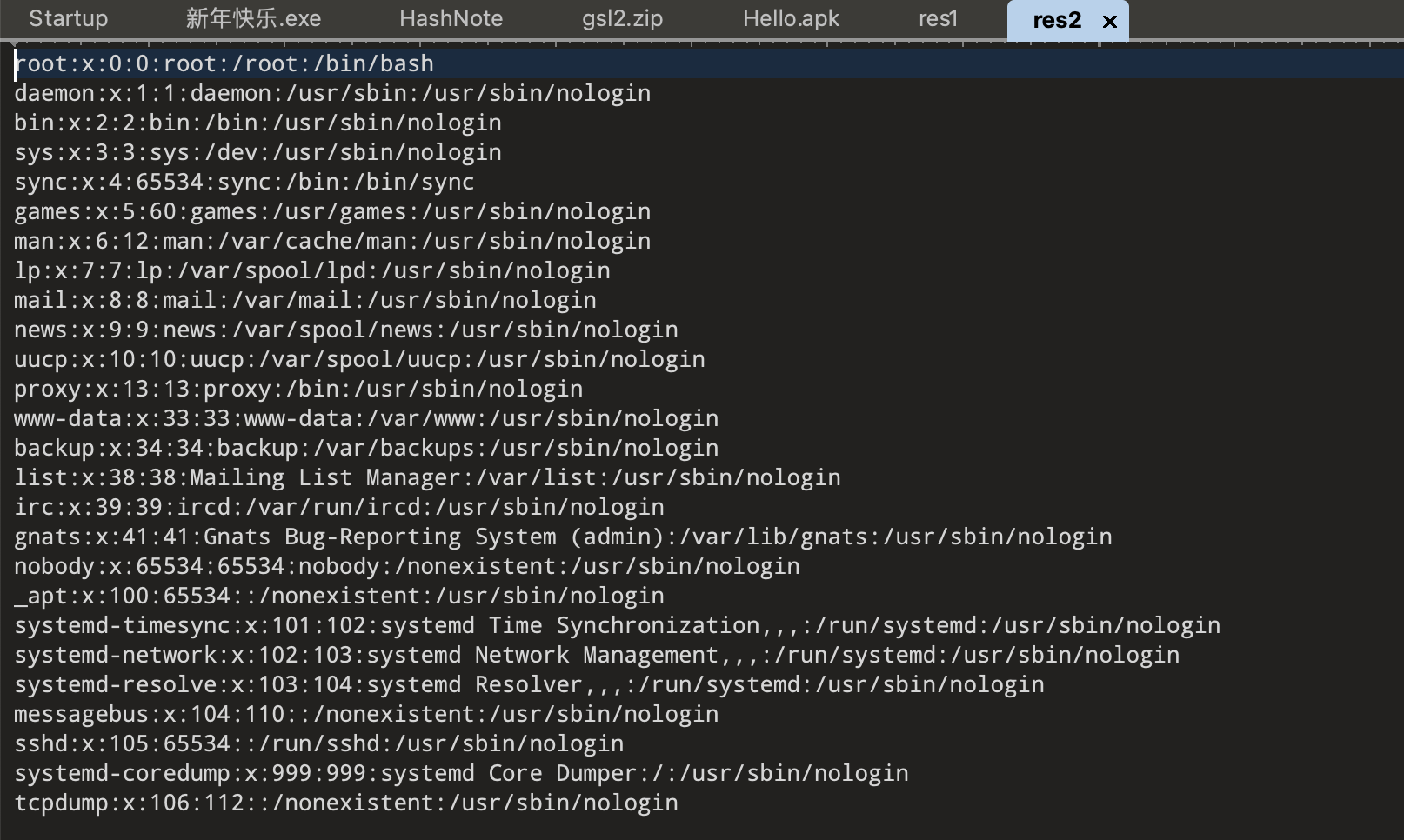This screenshot has width=1404, height=840.
Task: Click the systemd Network Management line
Action: [x=597, y=656]
